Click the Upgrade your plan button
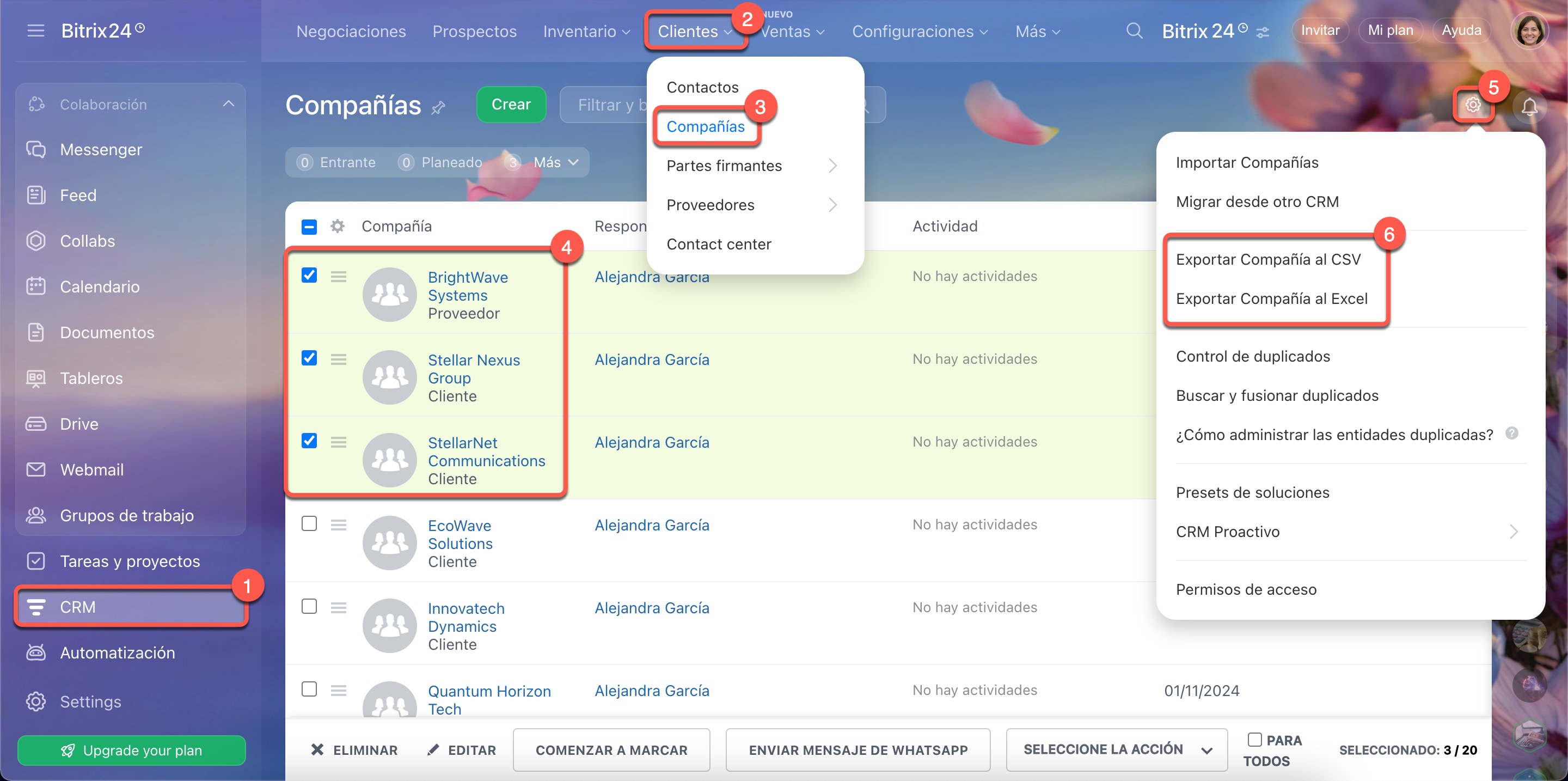Image resolution: width=1568 pixels, height=781 pixels. tap(131, 750)
